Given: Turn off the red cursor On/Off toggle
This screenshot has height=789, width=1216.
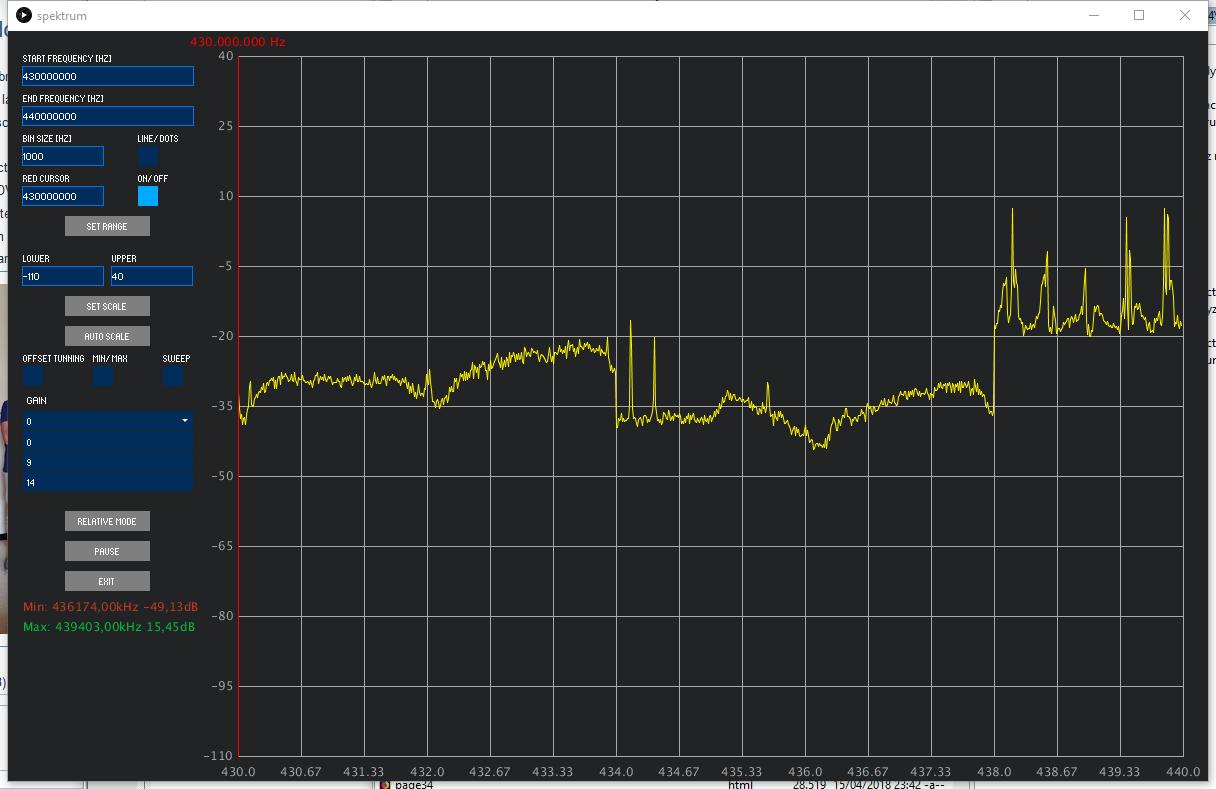Looking at the screenshot, I should 147,196.
